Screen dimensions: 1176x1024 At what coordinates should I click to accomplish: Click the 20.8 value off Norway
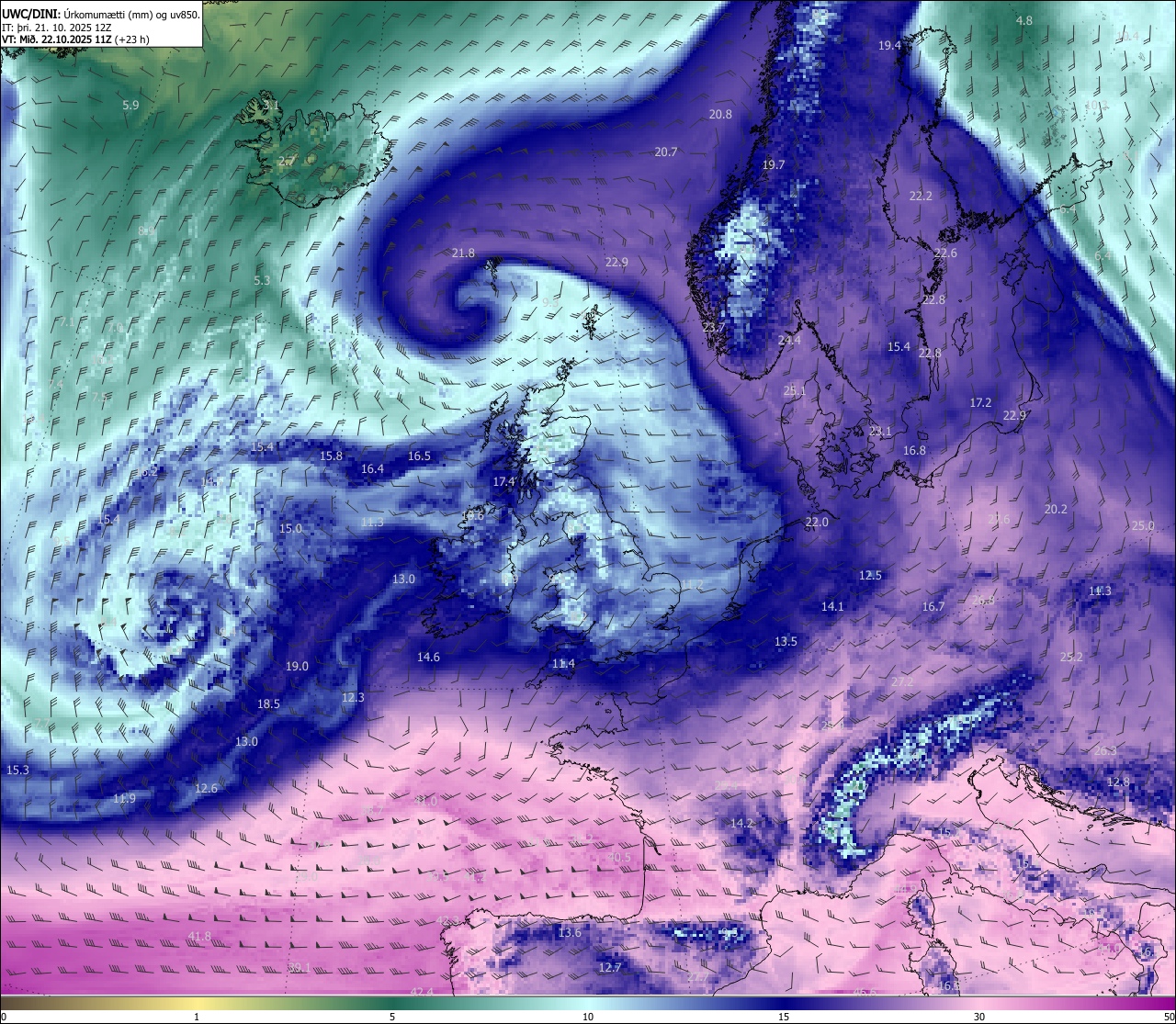[720, 115]
